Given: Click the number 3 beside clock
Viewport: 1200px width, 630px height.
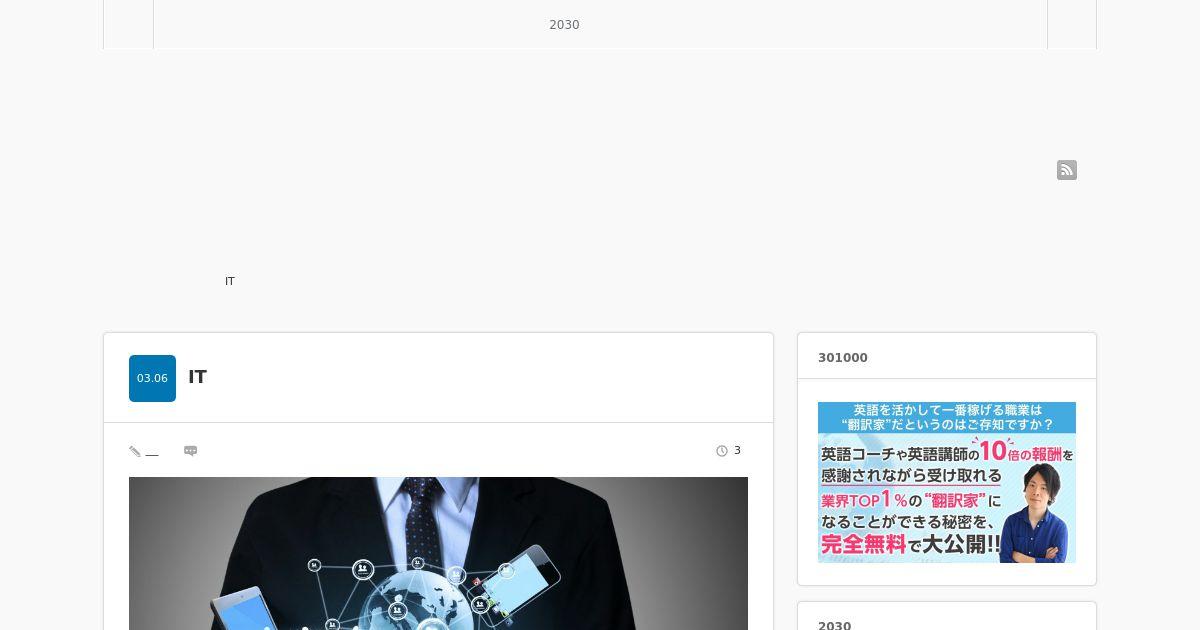Looking at the screenshot, I should pos(737,451).
